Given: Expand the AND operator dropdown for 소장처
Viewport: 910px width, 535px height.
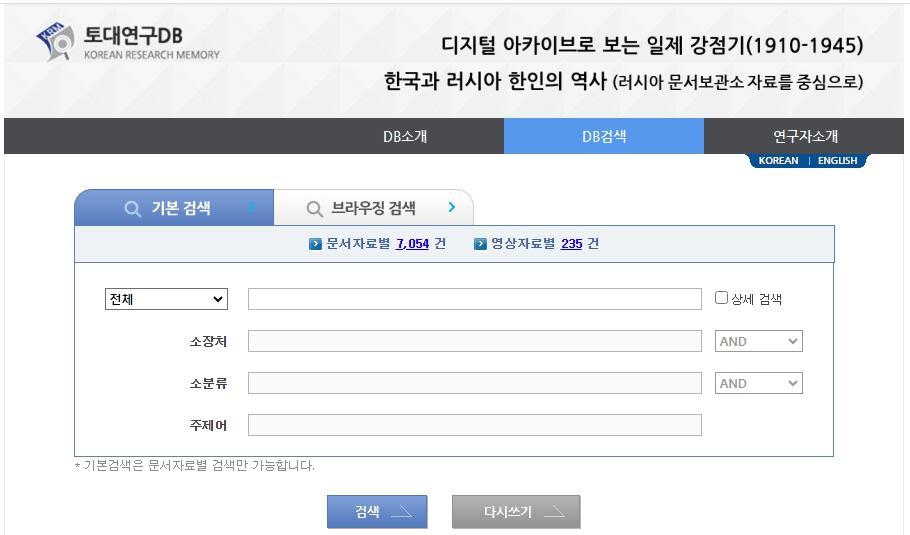Looking at the screenshot, I should click(x=759, y=341).
